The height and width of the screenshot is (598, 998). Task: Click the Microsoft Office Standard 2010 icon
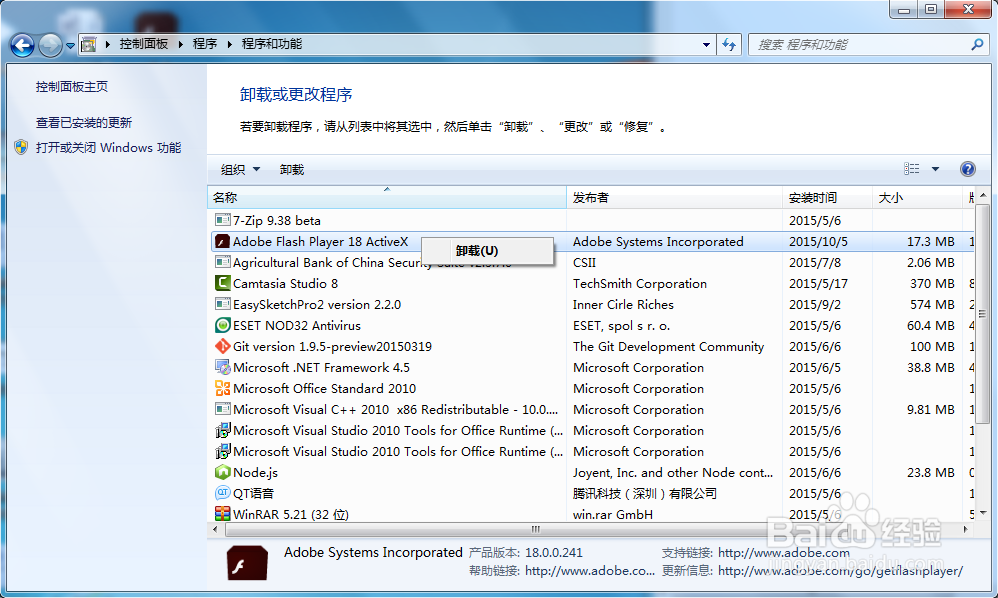point(223,388)
